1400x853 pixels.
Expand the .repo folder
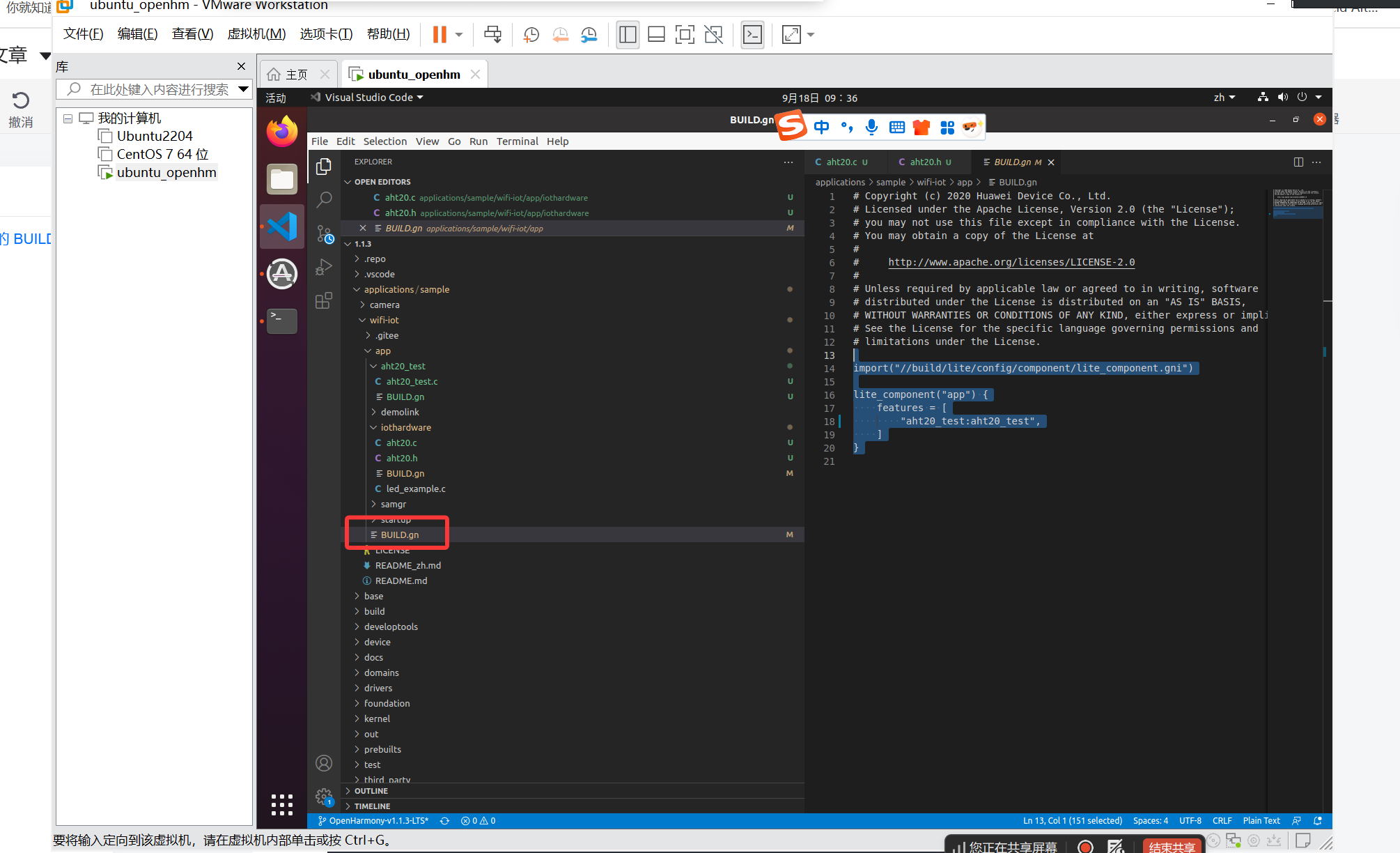pyautogui.click(x=375, y=259)
